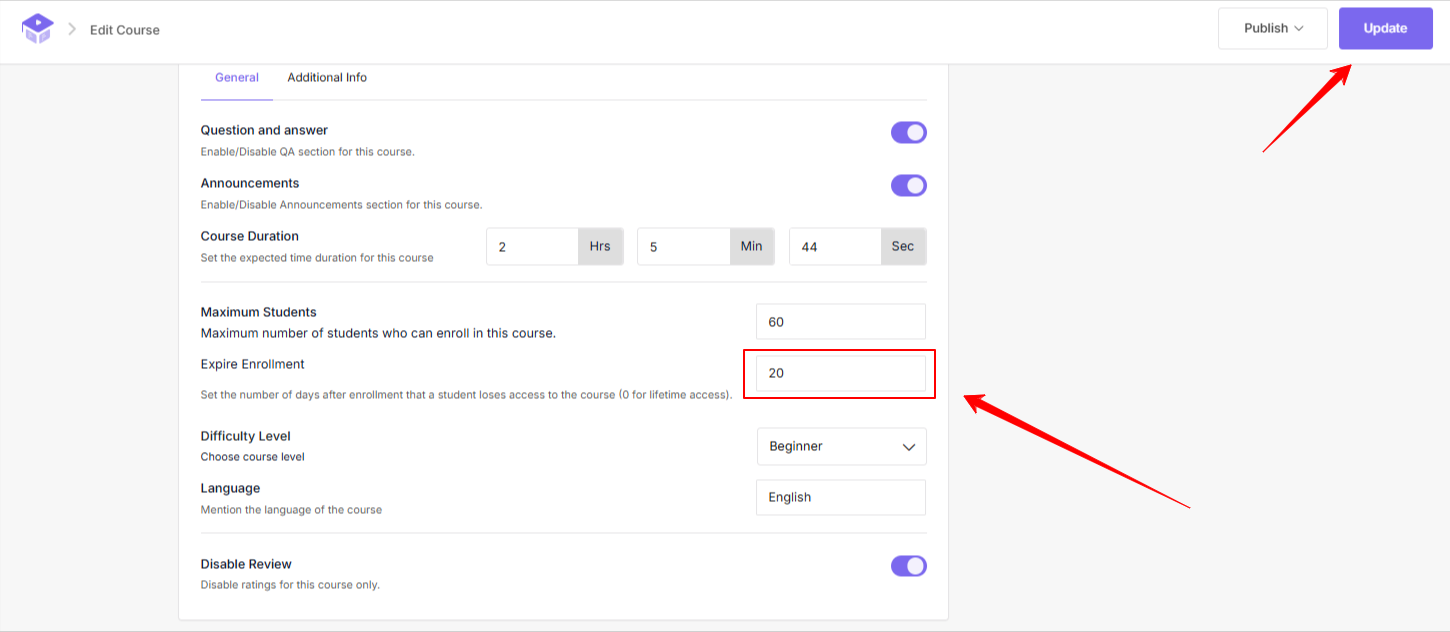
Task: Click the Language input field
Action: coord(841,497)
